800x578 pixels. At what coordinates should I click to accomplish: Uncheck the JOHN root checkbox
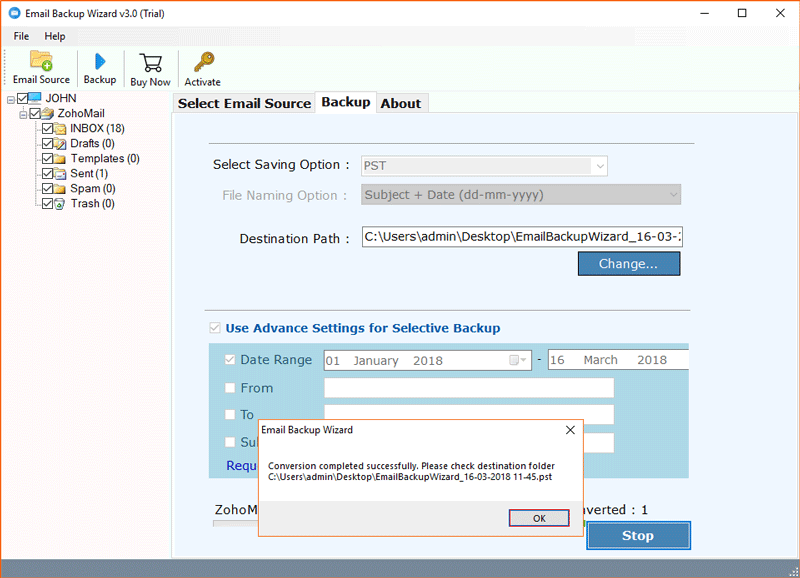[22, 98]
